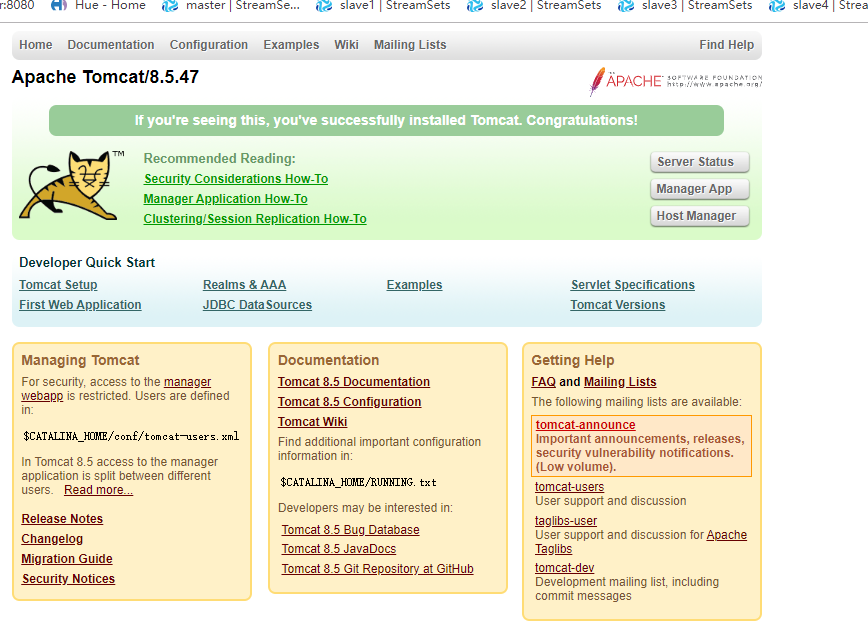Click Wiki in the top navigation

click(x=346, y=44)
